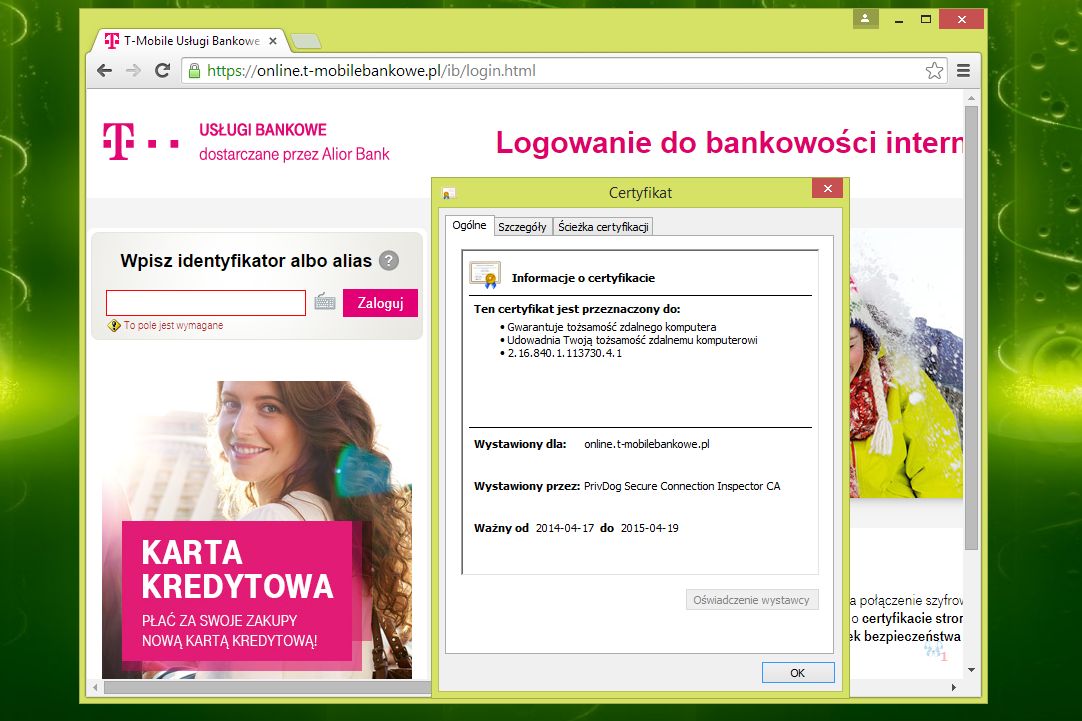Switch to the Szczegóły tab
1082x721 pixels.
tap(522, 226)
